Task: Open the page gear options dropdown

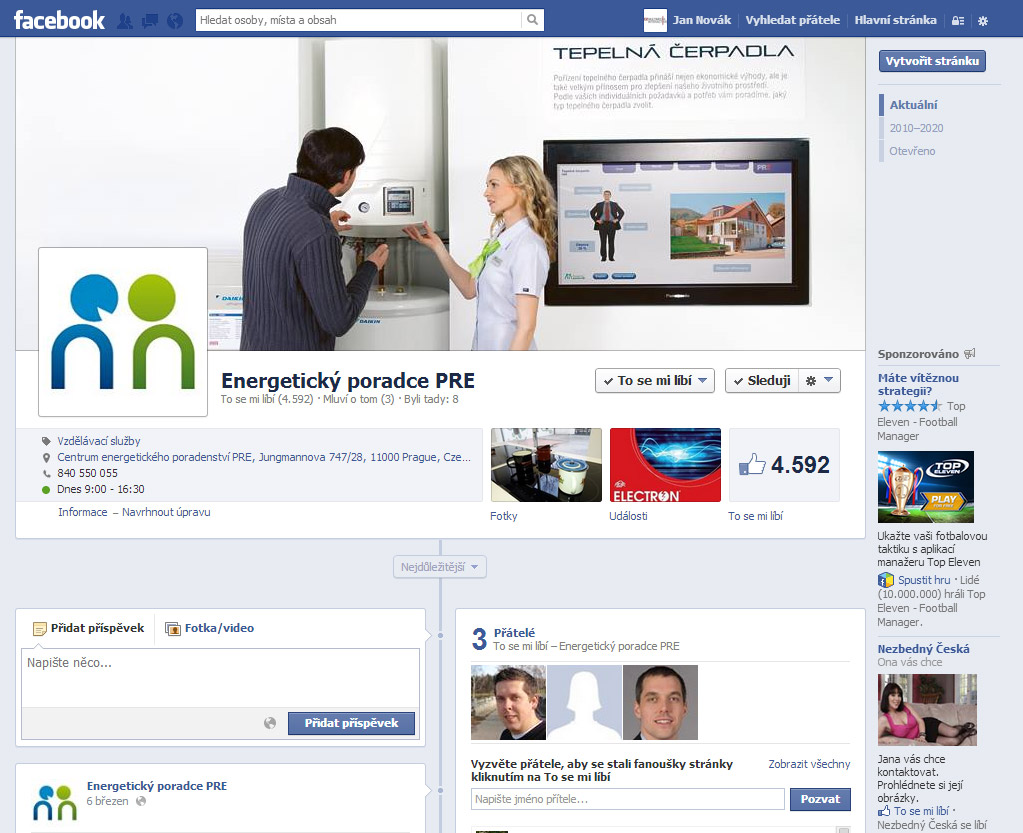Action: pyautogui.click(x=819, y=381)
